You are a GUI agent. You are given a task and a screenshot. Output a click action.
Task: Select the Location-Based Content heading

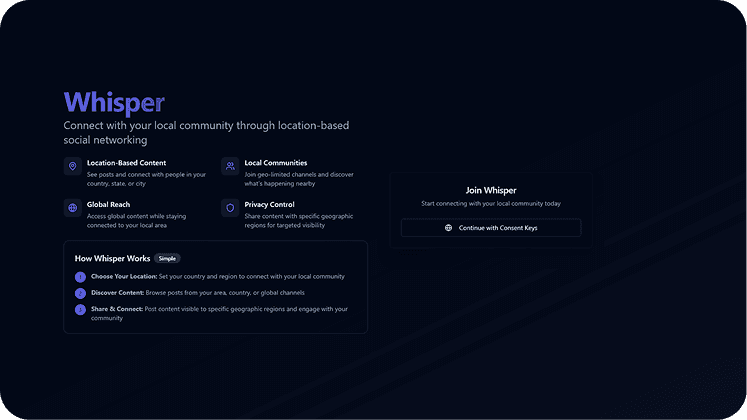point(126,162)
